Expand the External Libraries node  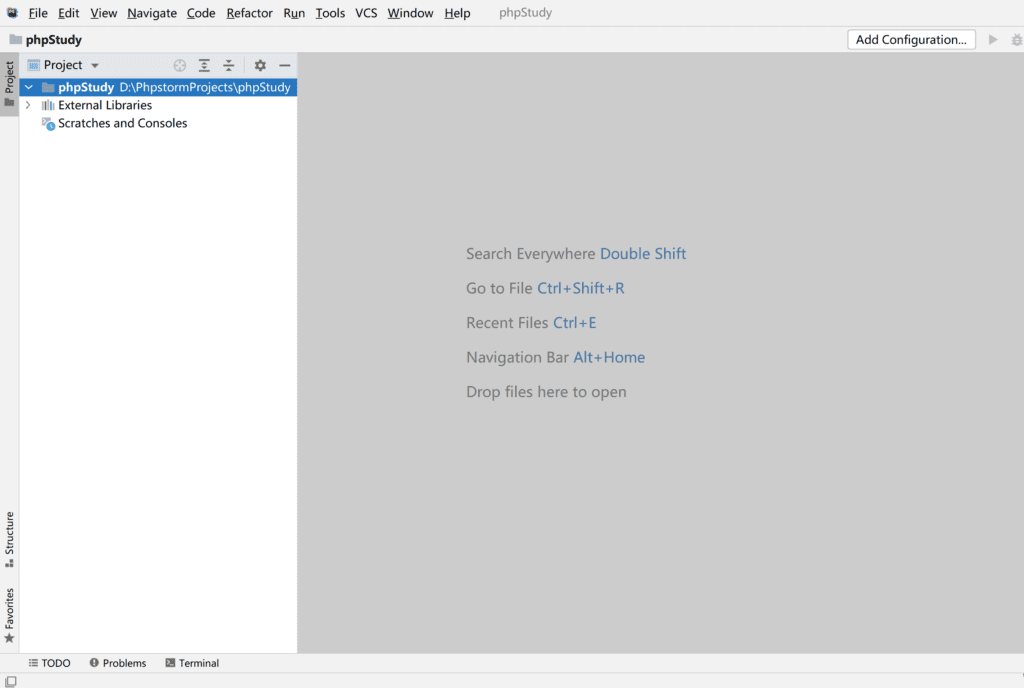pyautogui.click(x=28, y=105)
